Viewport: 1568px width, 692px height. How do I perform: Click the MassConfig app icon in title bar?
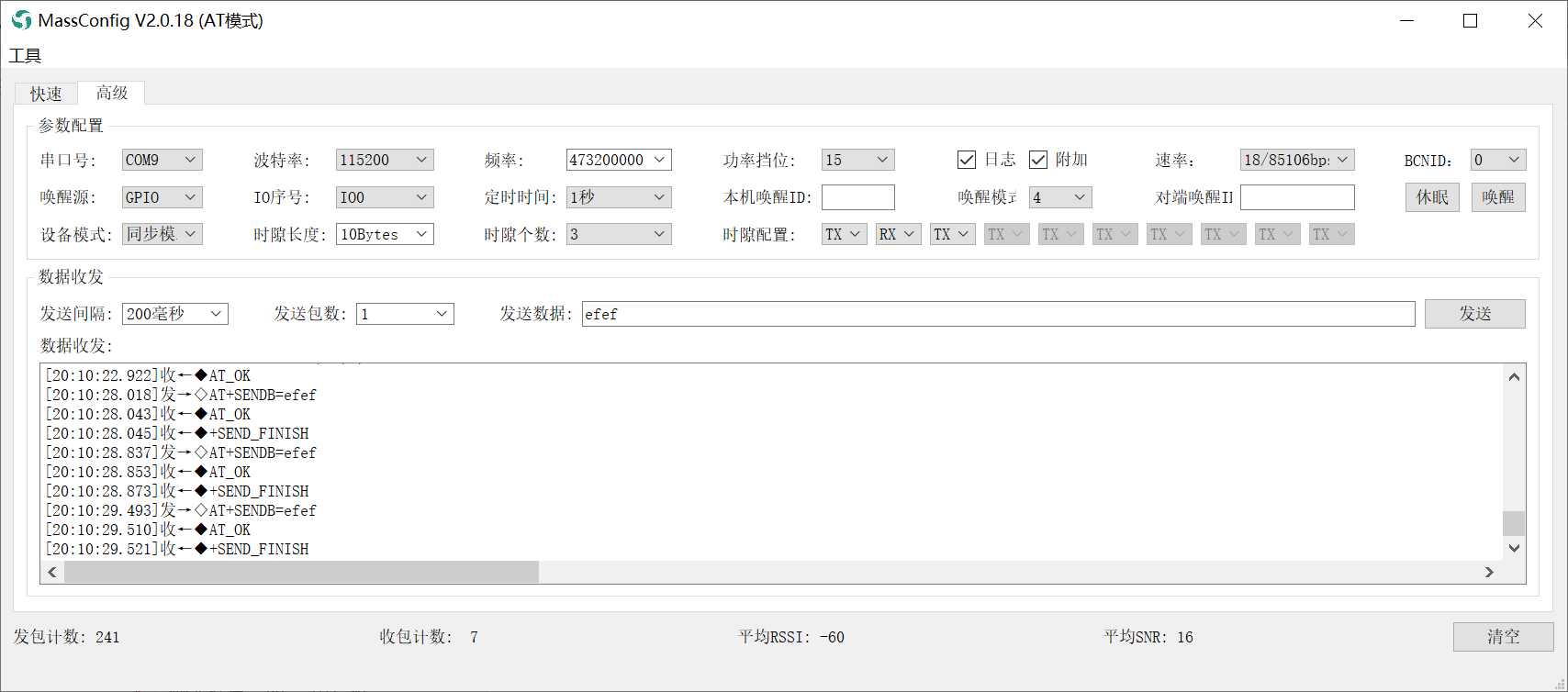21,20
